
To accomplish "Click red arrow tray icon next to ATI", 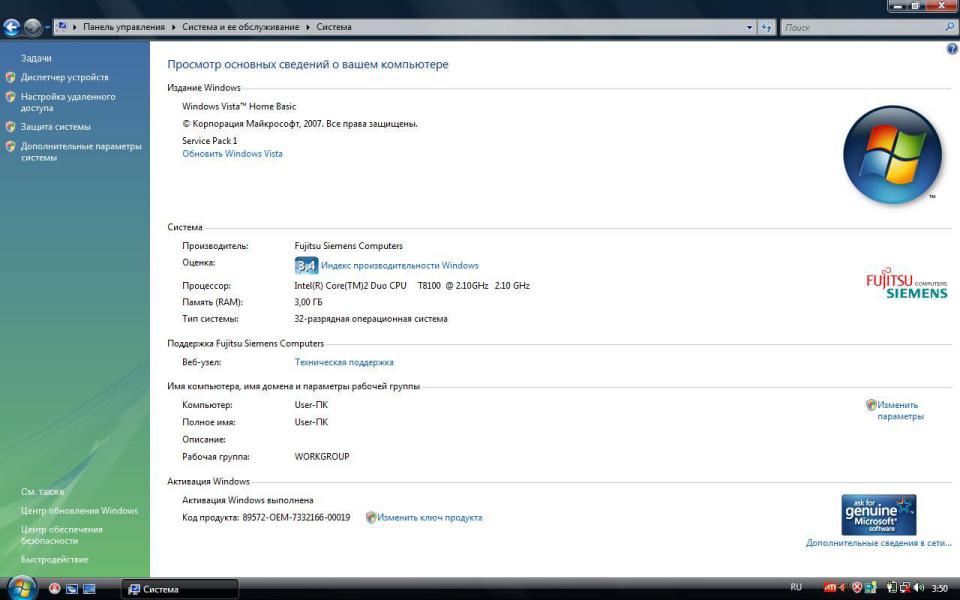I will [x=842, y=588].
